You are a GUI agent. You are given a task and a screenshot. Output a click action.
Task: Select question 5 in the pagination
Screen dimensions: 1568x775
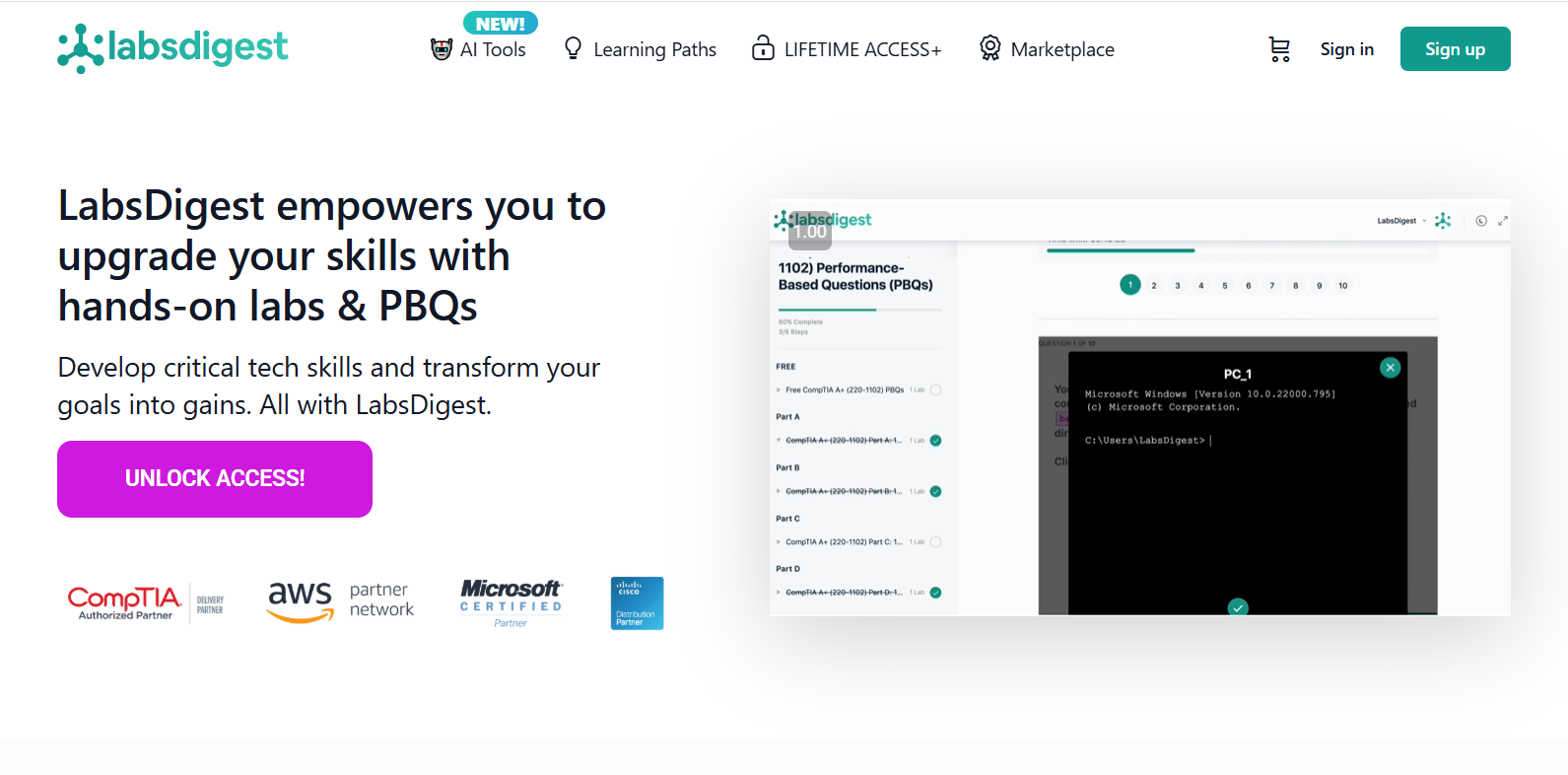[x=1225, y=286]
